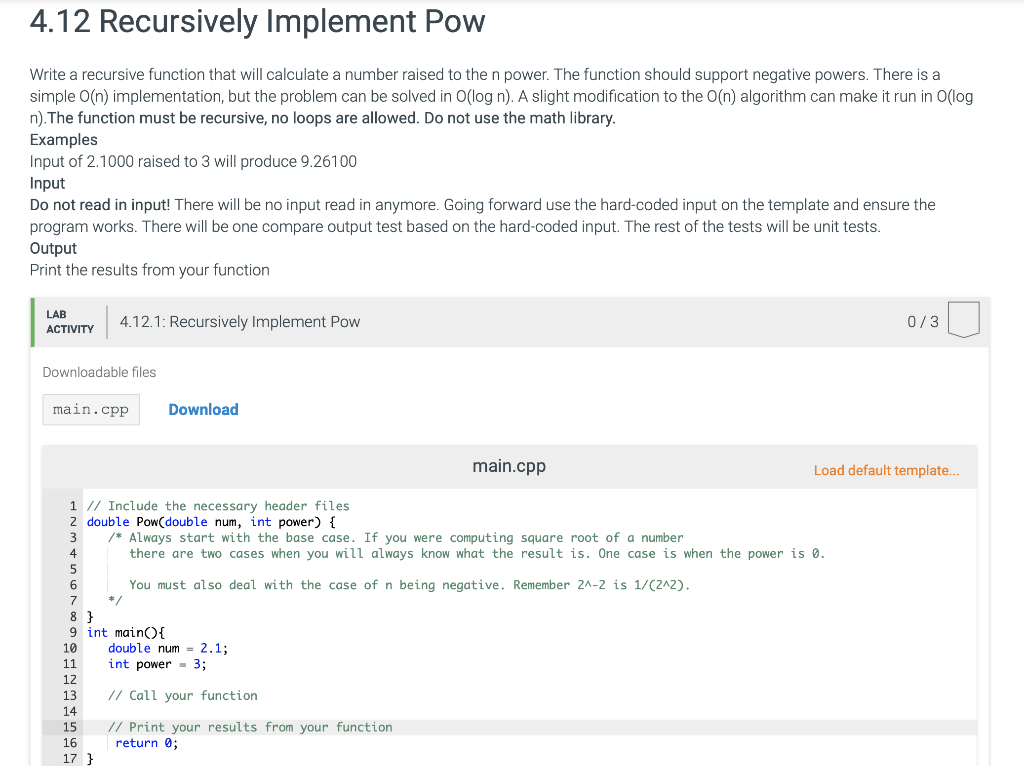Click line number 16 beside return 0
Viewport: 1024px width, 766px height.
tap(71, 742)
